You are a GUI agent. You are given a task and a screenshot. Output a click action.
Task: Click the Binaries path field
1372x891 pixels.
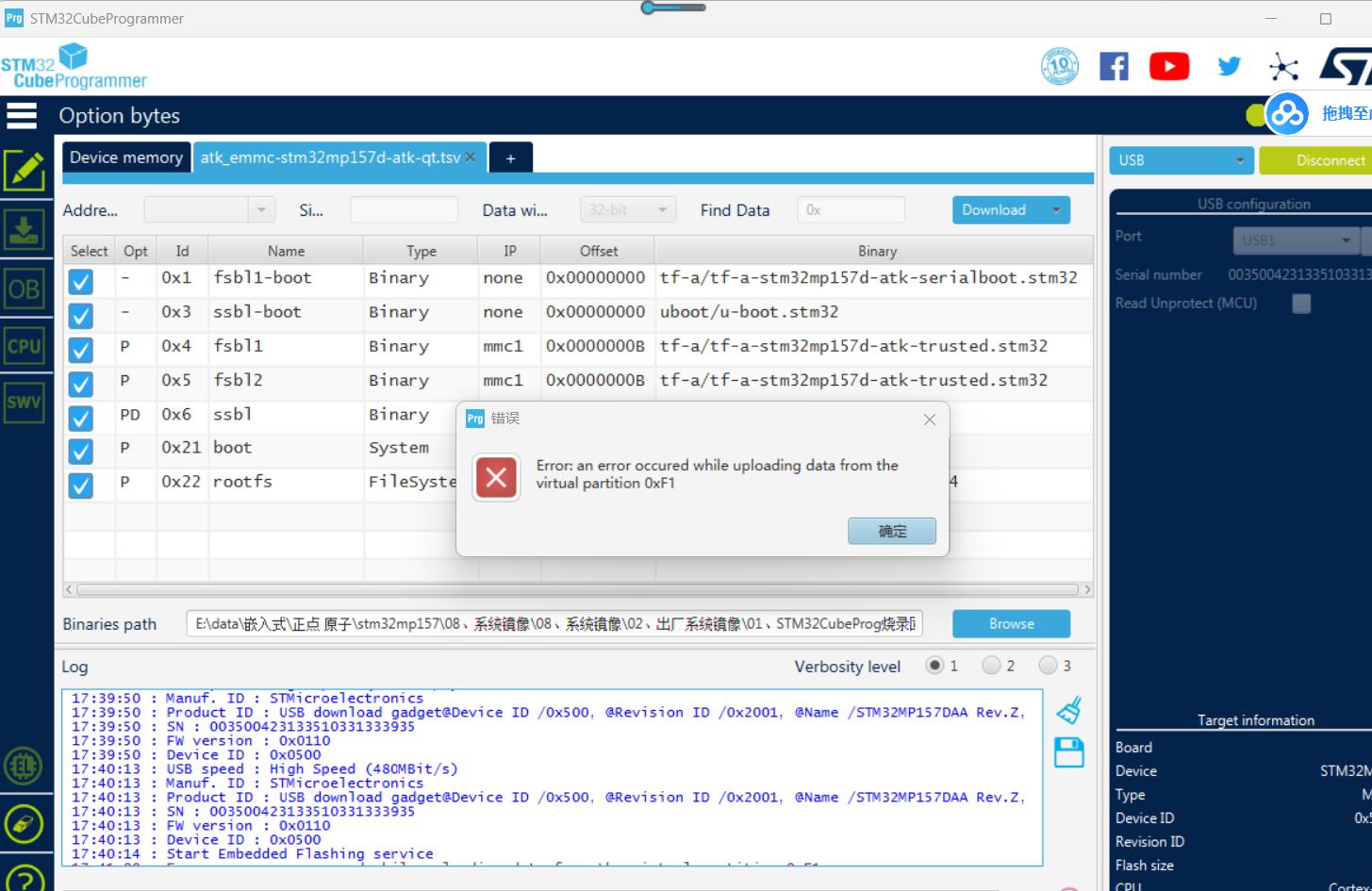click(x=554, y=624)
